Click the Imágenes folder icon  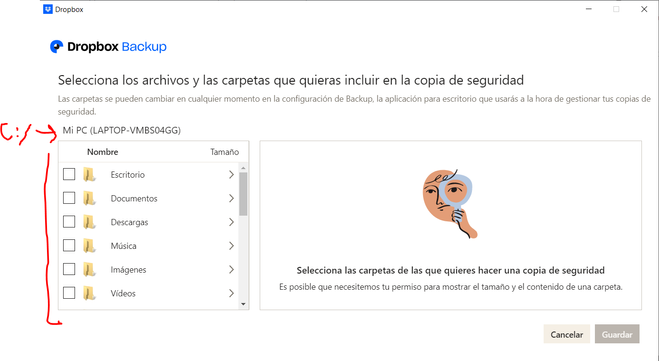point(89,269)
